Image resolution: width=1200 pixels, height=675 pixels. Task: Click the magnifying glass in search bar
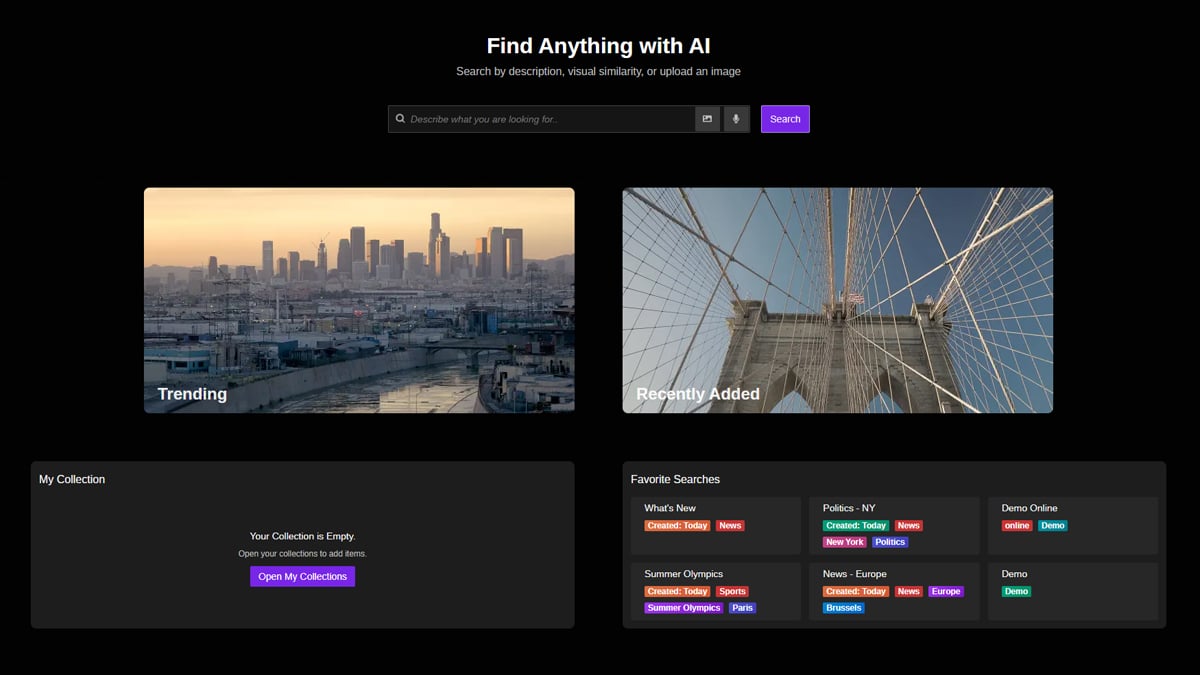[x=401, y=119]
